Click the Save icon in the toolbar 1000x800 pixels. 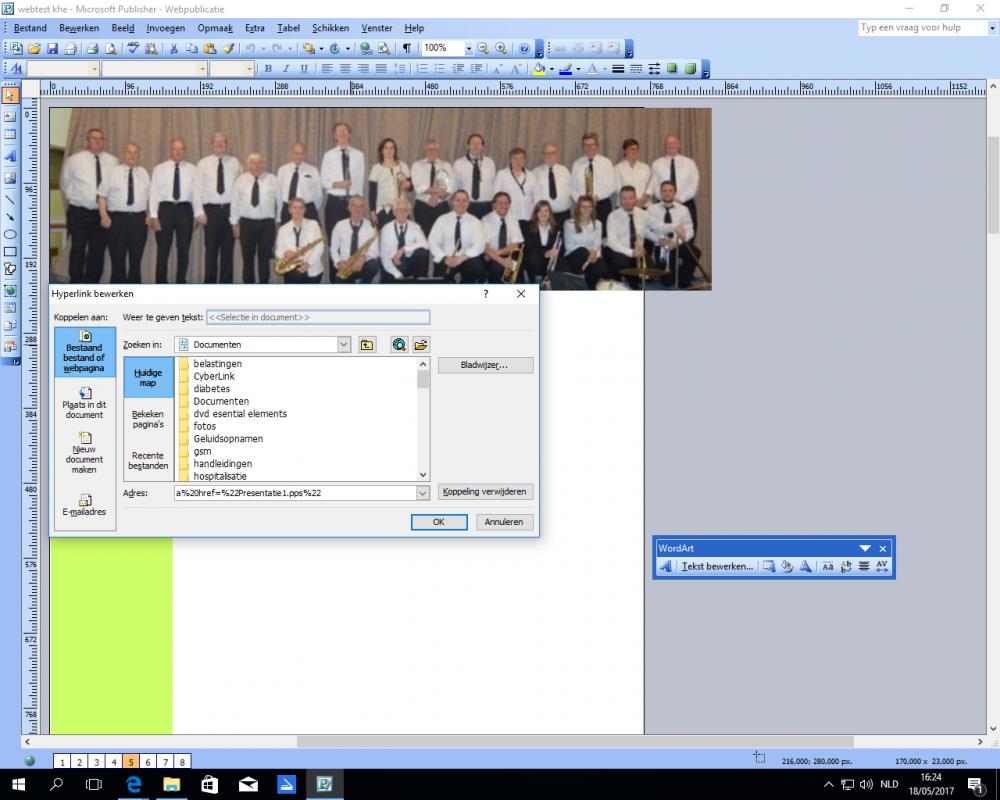(x=52, y=48)
